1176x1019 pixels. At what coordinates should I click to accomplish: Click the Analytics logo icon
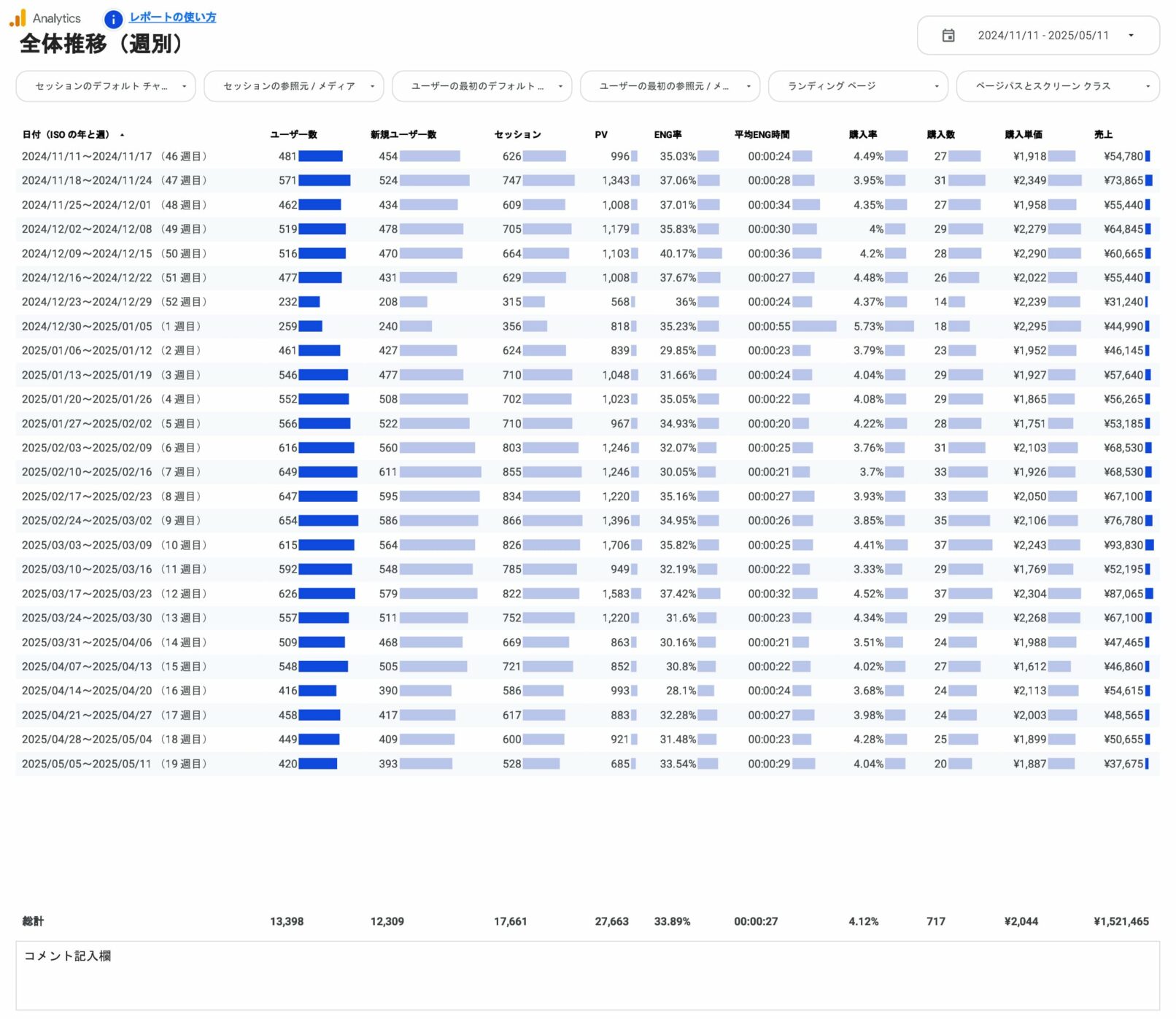18,18
